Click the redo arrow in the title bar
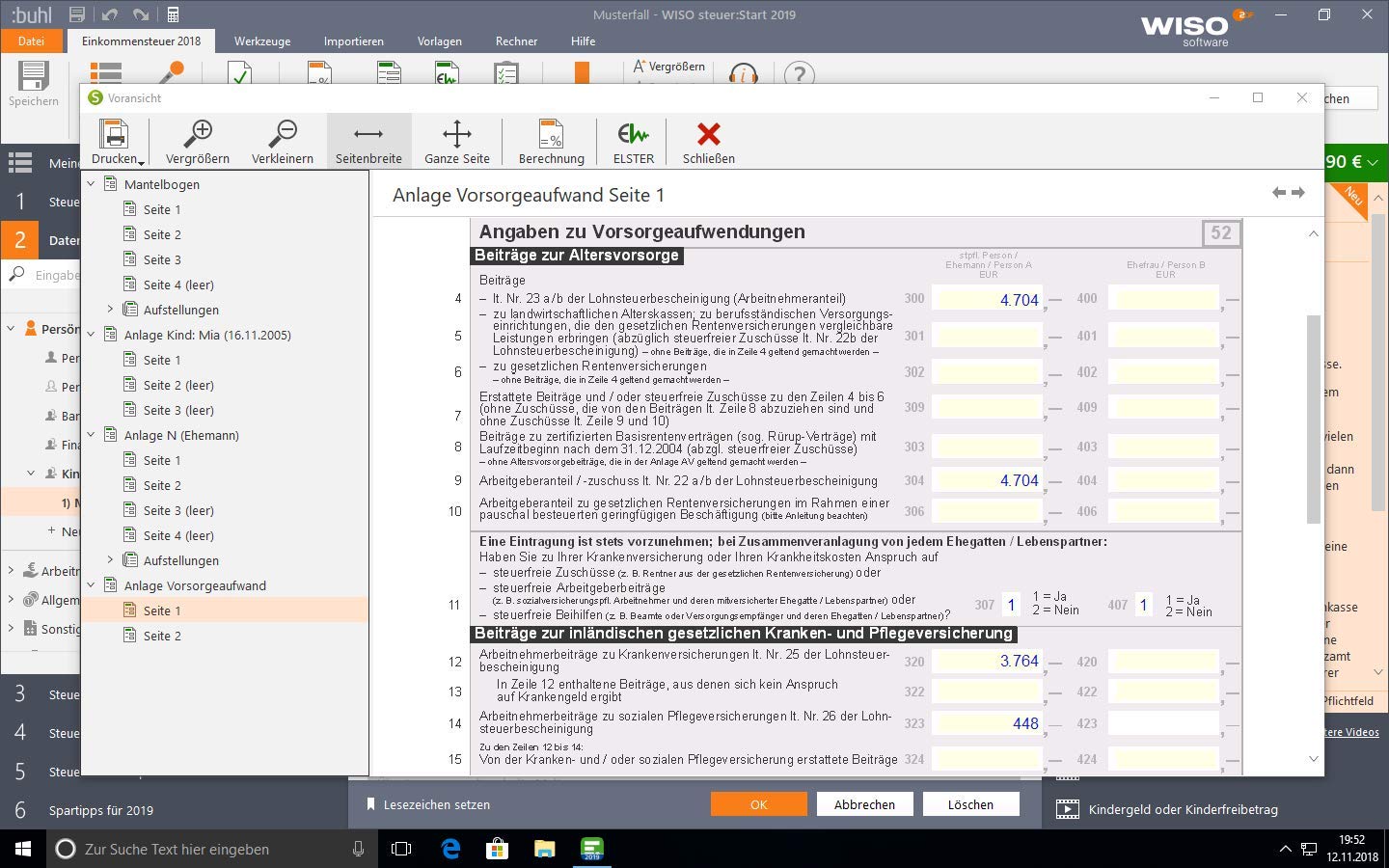 click(x=141, y=14)
